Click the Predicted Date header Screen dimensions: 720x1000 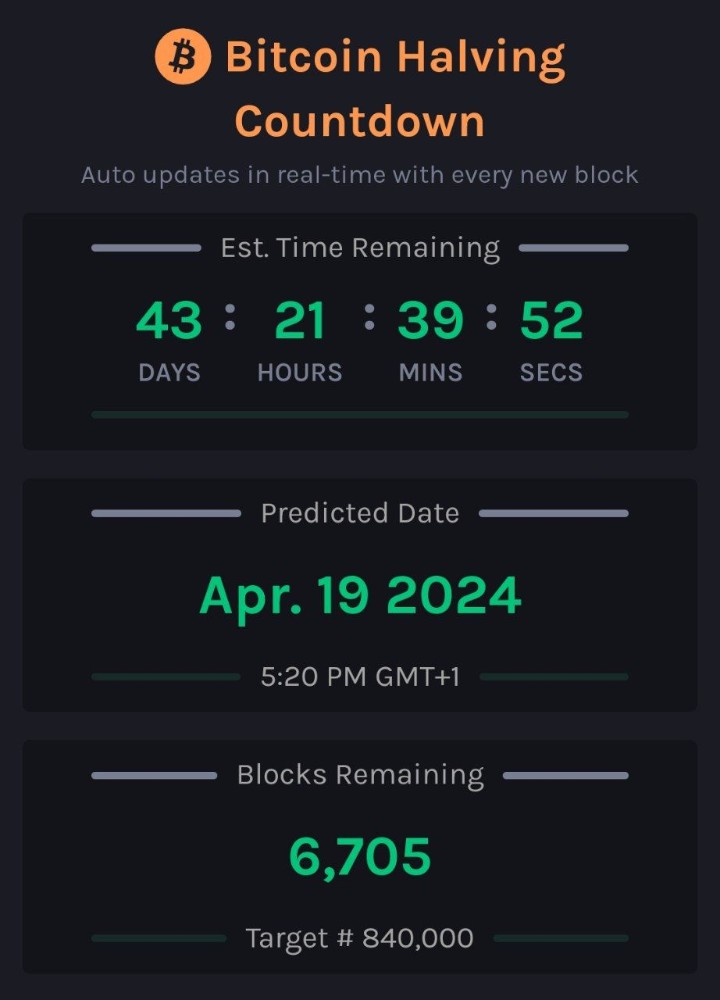point(360,513)
